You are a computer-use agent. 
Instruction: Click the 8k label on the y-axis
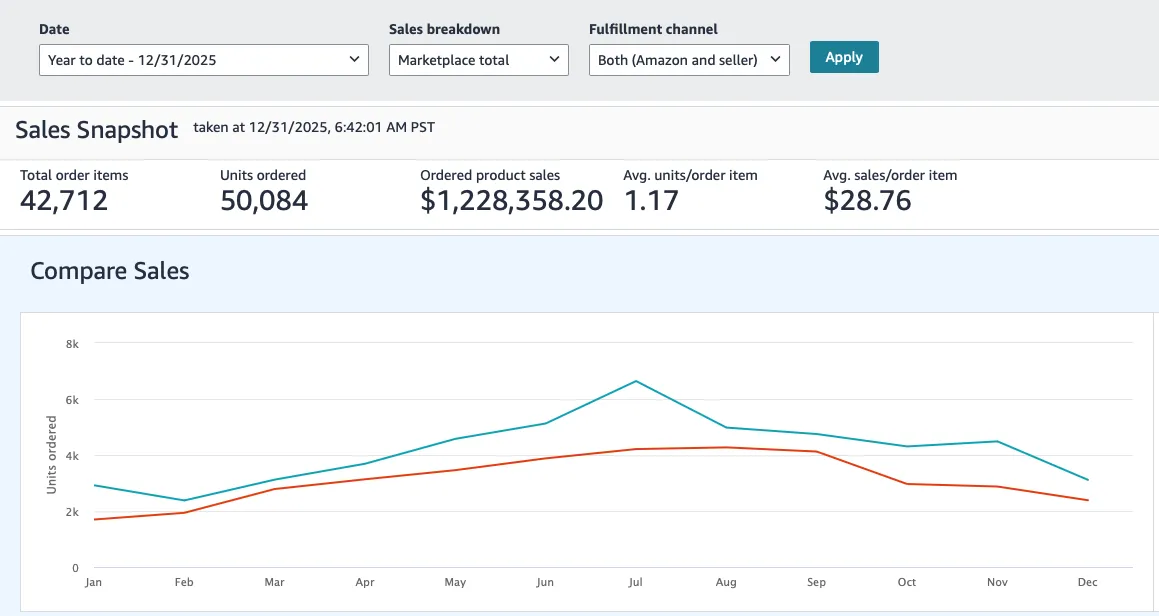tap(72, 343)
